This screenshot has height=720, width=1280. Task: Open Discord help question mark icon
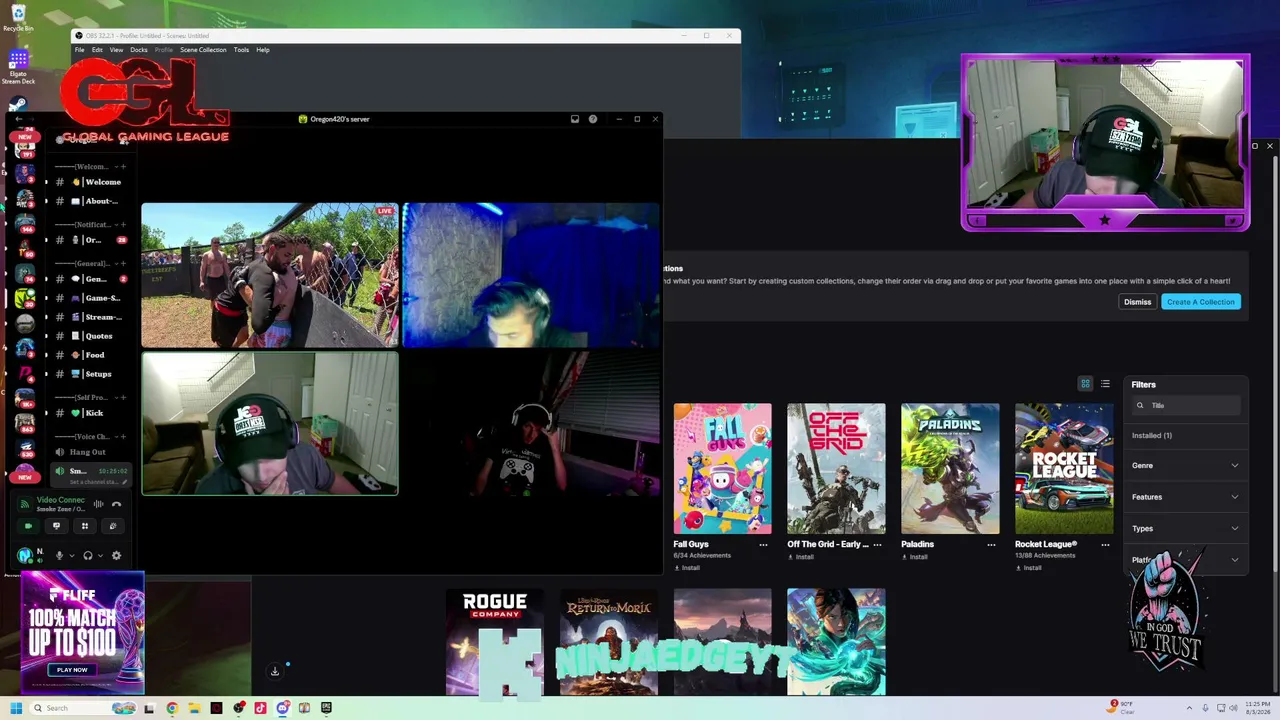[593, 119]
